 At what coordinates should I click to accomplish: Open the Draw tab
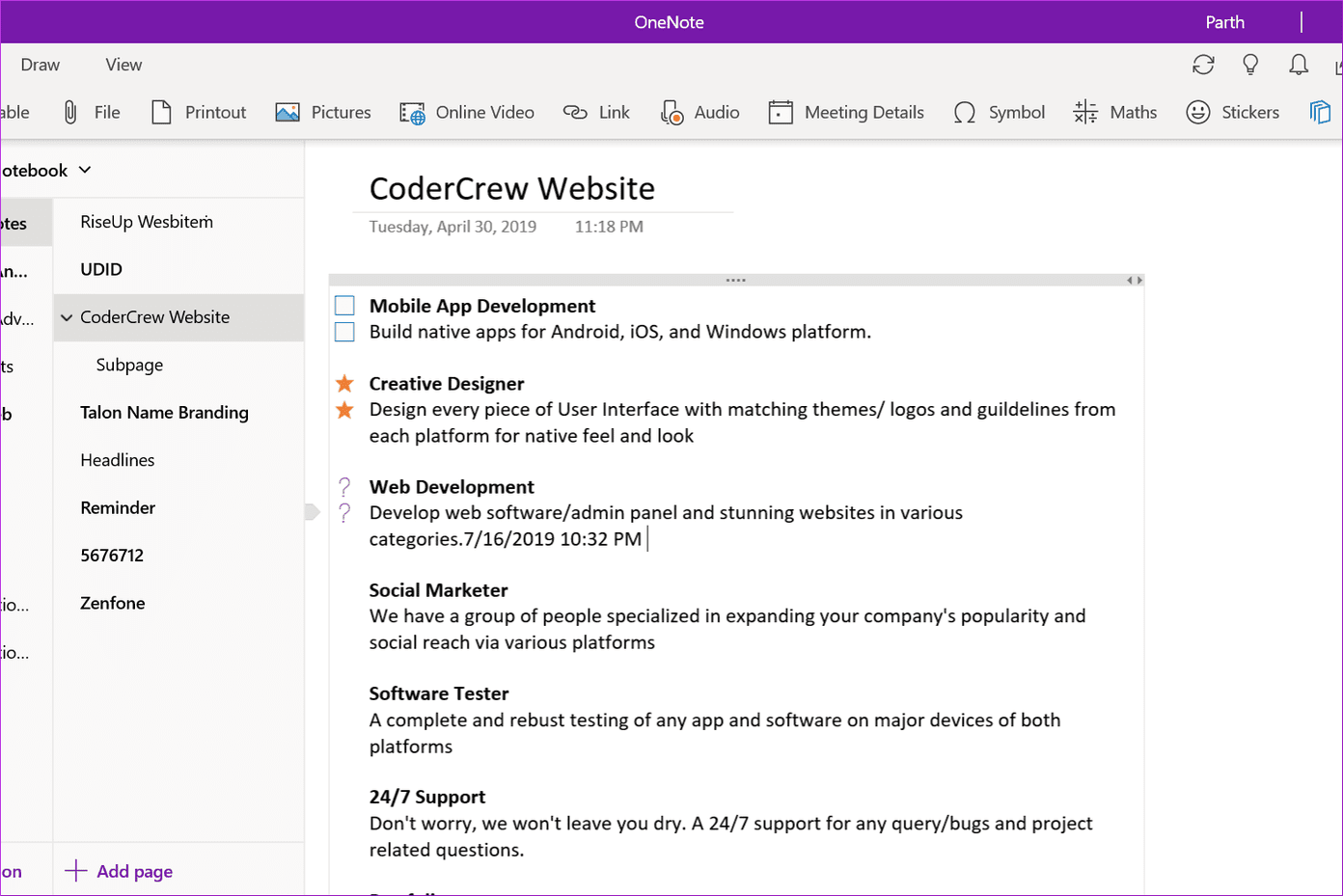pyautogui.click(x=41, y=65)
